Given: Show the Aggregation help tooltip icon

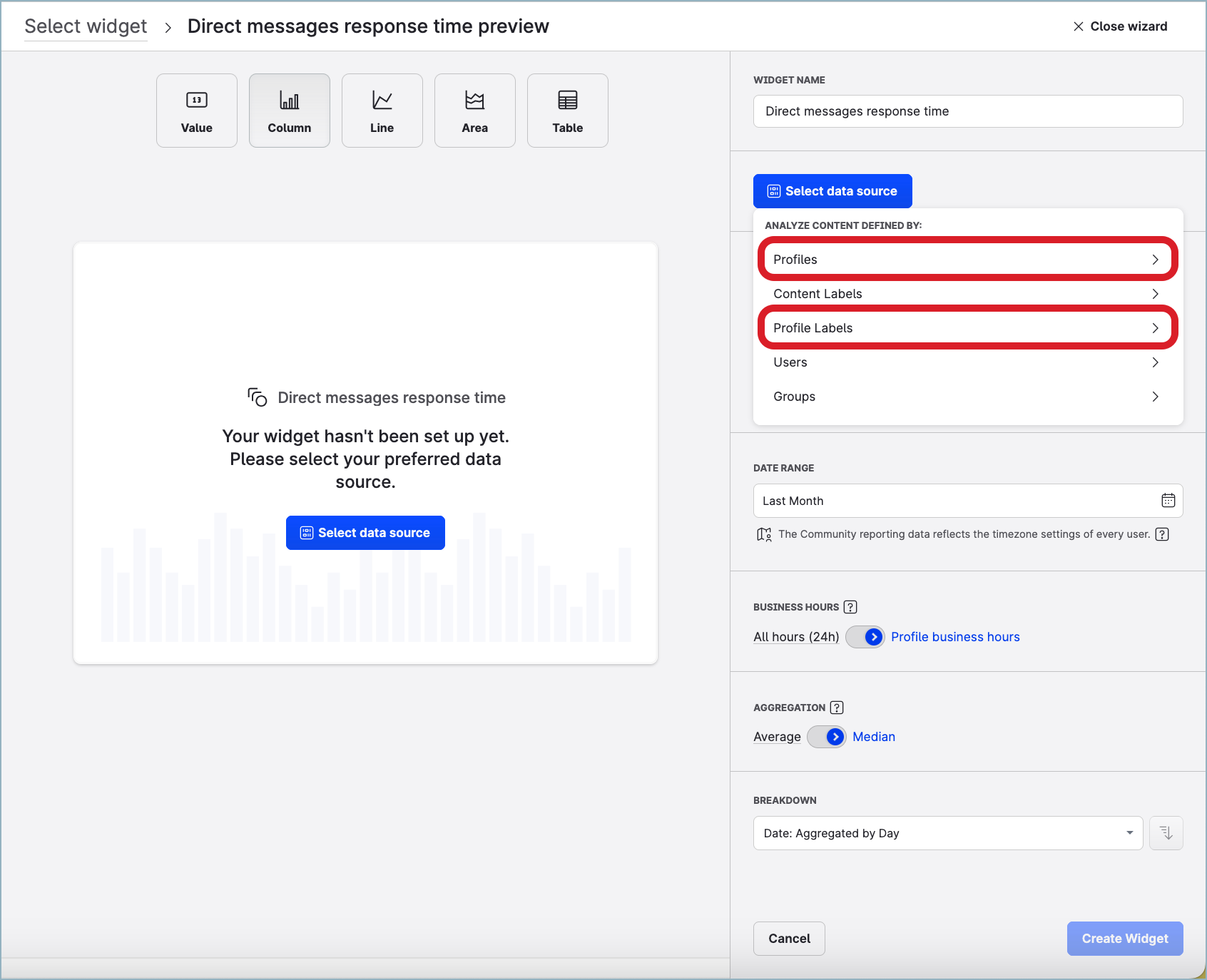Looking at the screenshot, I should 837,708.
